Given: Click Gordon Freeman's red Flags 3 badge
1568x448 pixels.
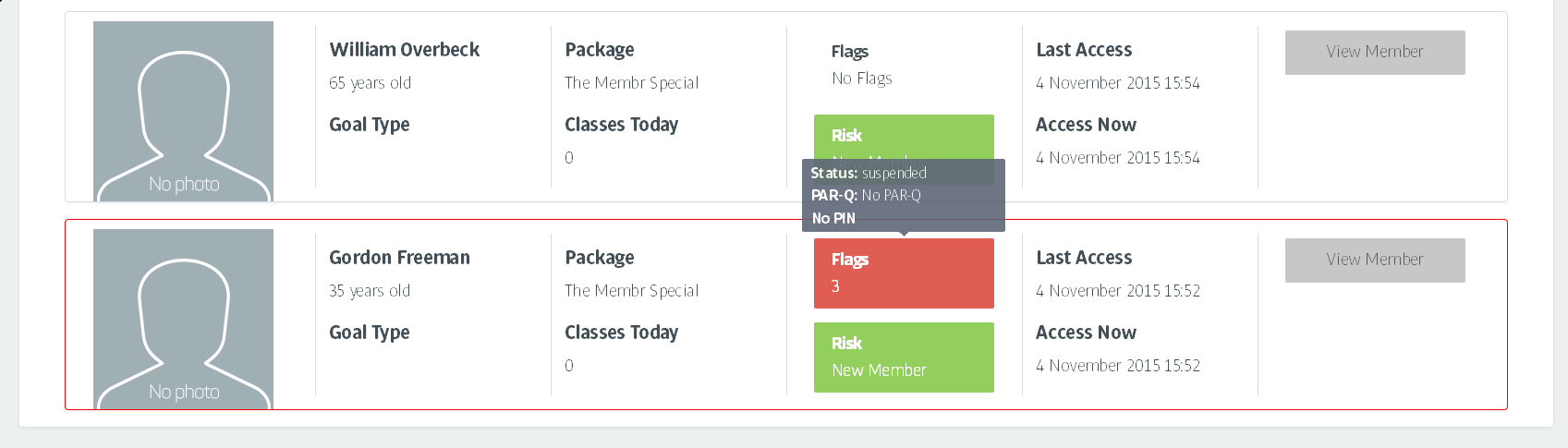Looking at the screenshot, I should pyautogui.click(x=903, y=273).
